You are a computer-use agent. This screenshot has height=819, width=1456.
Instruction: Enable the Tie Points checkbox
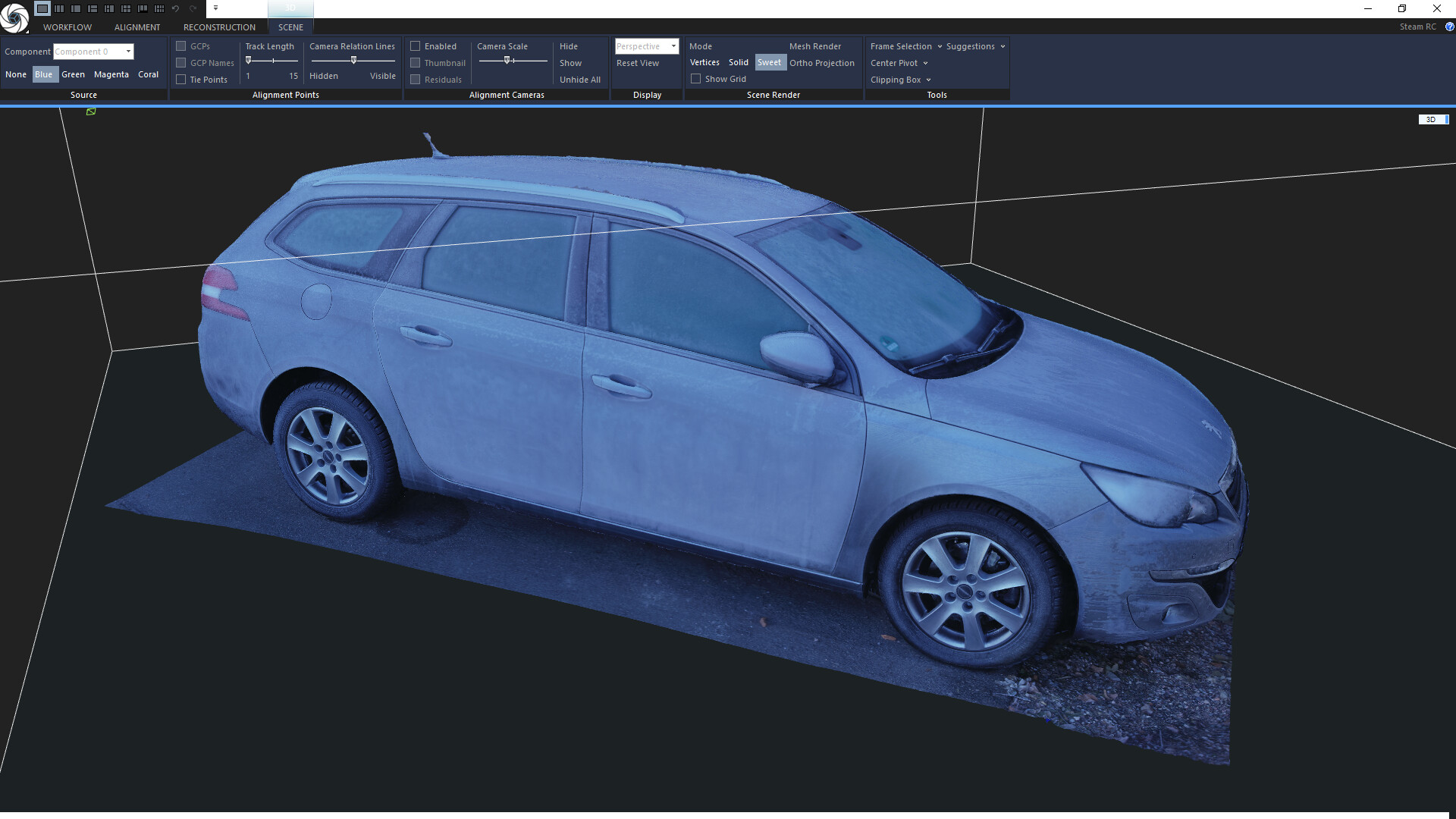coord(181,80)
